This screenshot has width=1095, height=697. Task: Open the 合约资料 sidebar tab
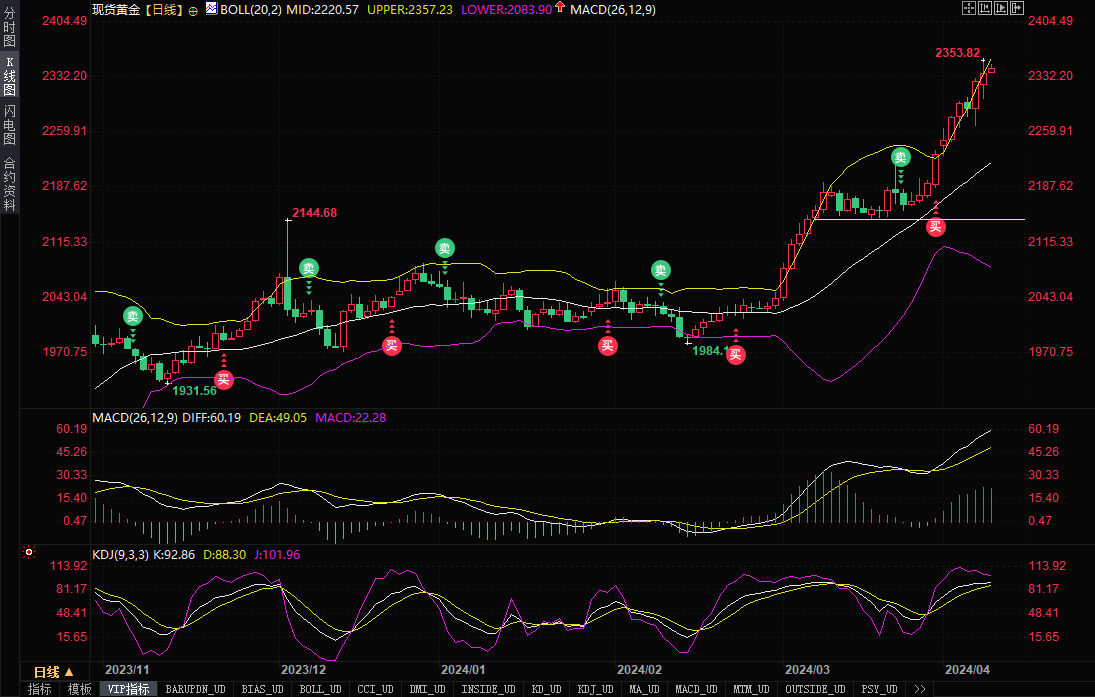tap(9, 183)
